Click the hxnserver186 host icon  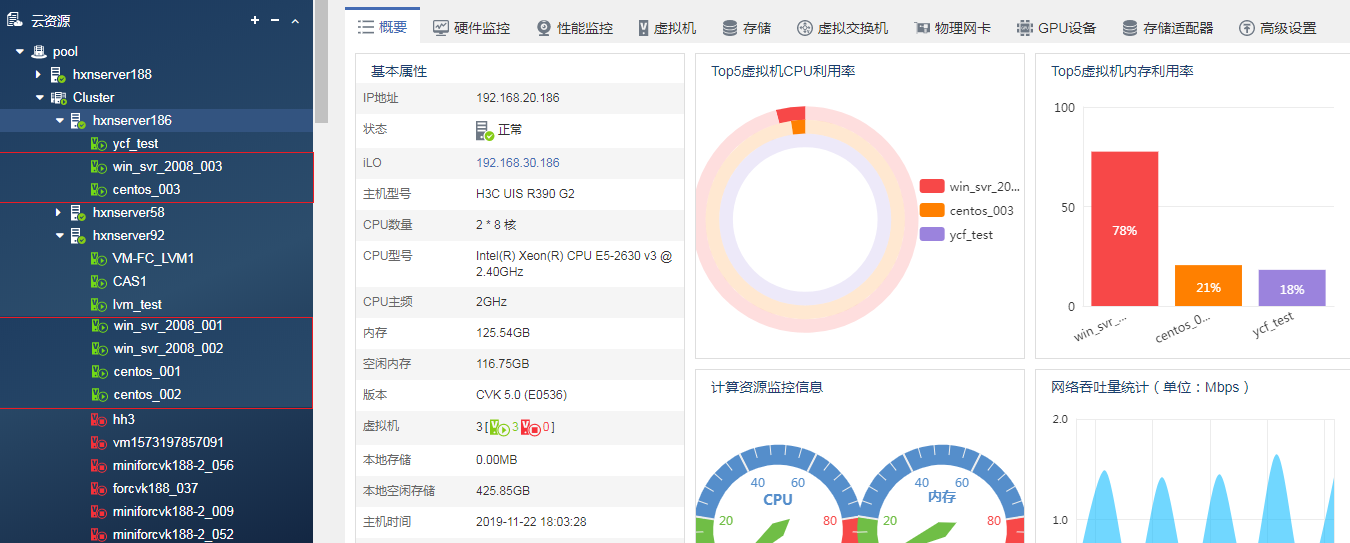coord(78,121)
